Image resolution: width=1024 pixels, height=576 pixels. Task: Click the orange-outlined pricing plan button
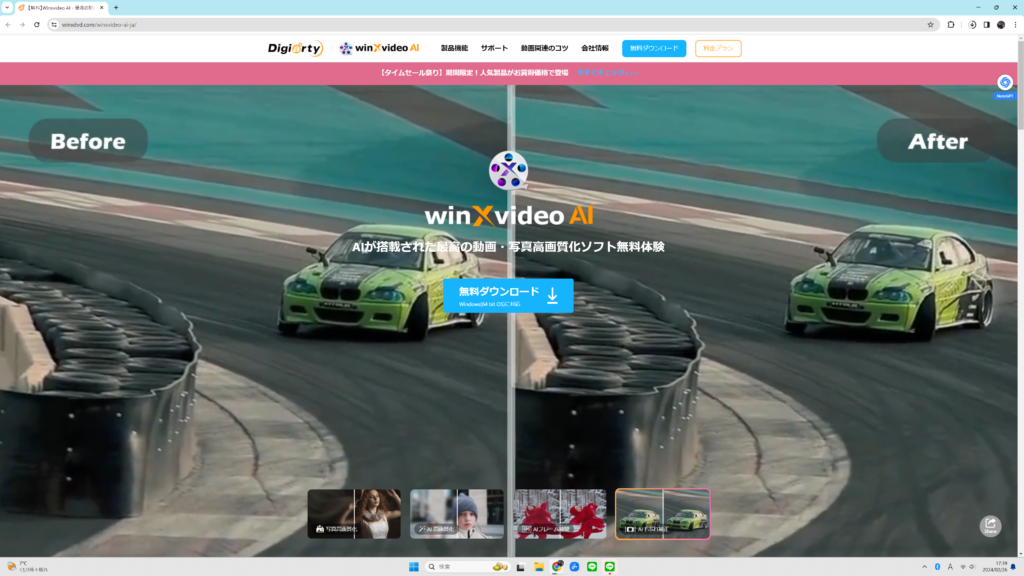(718, 48)
